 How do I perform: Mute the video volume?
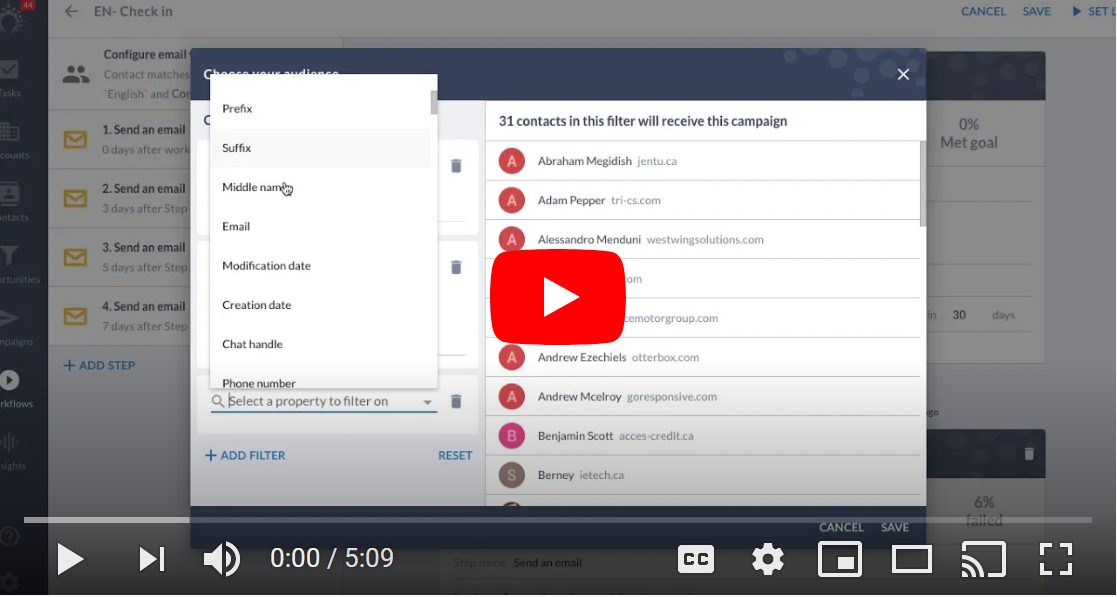coord(221,559)
